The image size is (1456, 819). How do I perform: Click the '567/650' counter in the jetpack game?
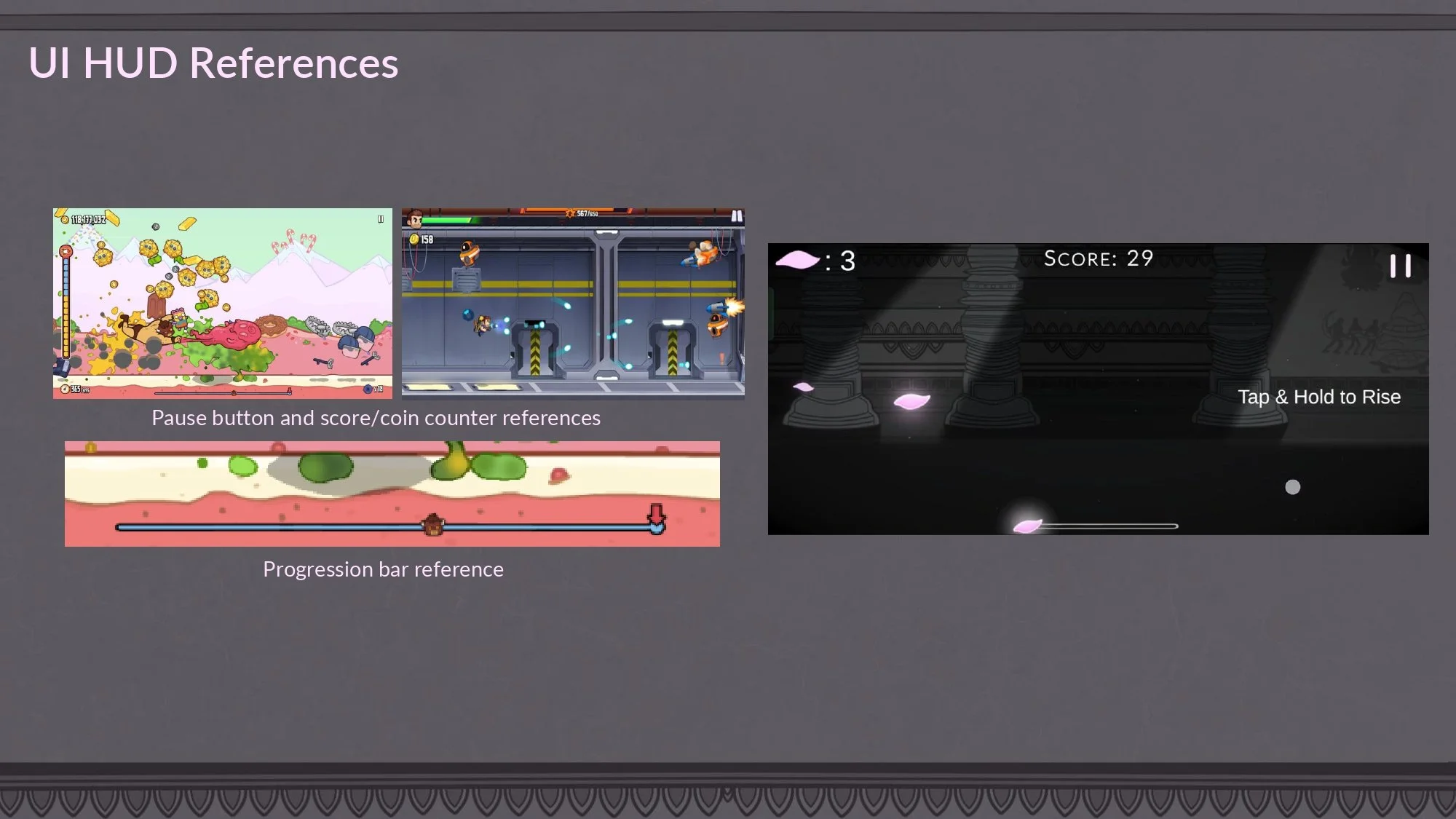(587, 214)
